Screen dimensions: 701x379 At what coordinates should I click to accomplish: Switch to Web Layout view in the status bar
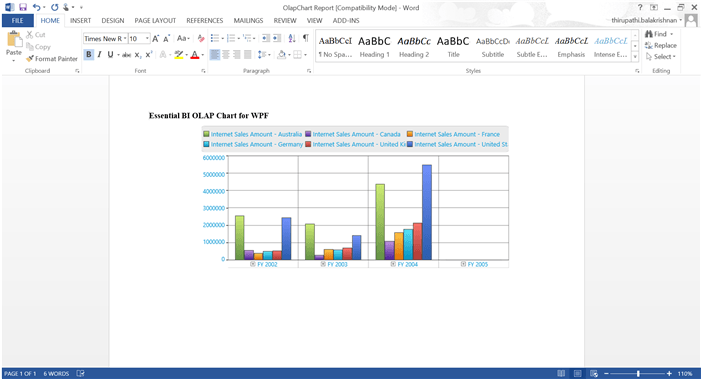[594, 374]
